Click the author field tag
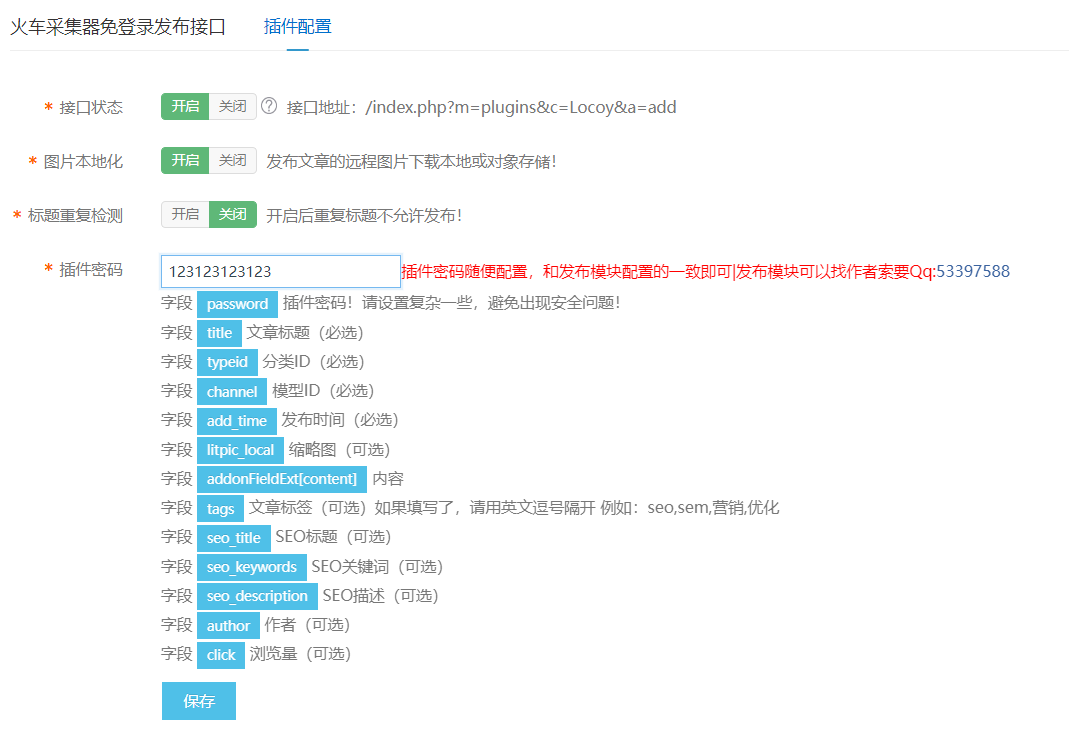 coord(228,626)
